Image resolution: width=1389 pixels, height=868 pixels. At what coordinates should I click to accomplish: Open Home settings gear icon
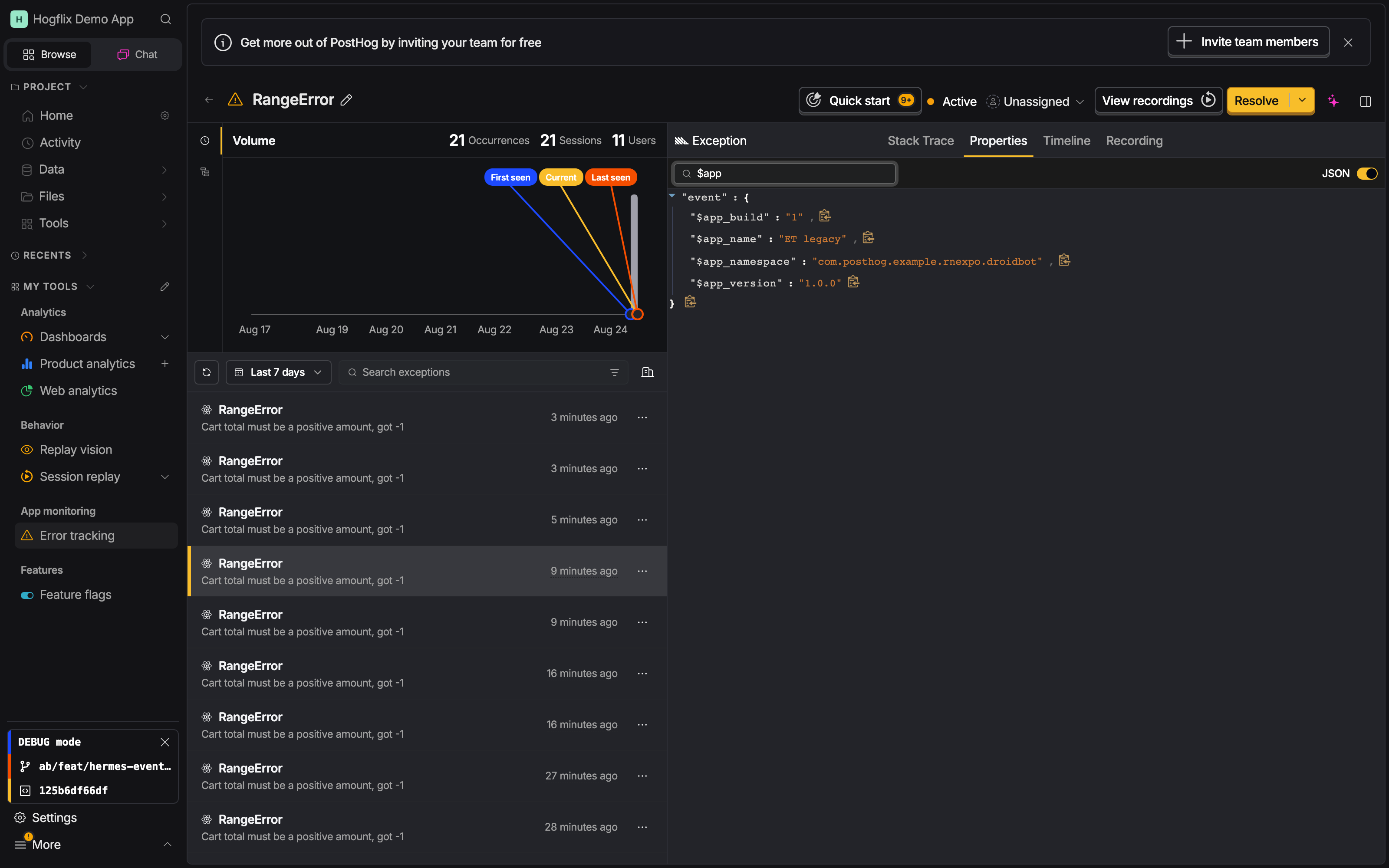pos(165,116)
